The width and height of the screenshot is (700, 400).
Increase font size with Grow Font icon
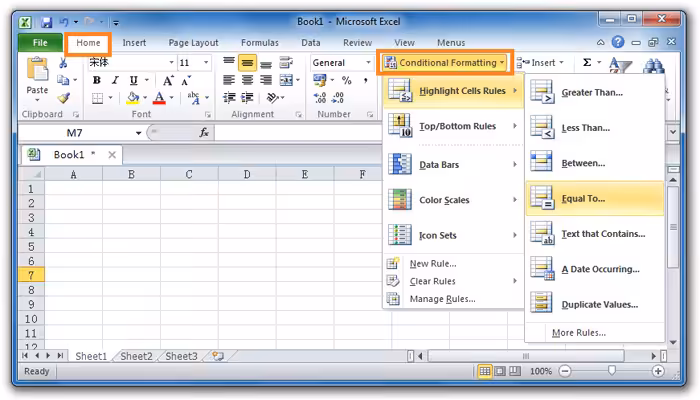click(168, 81)
